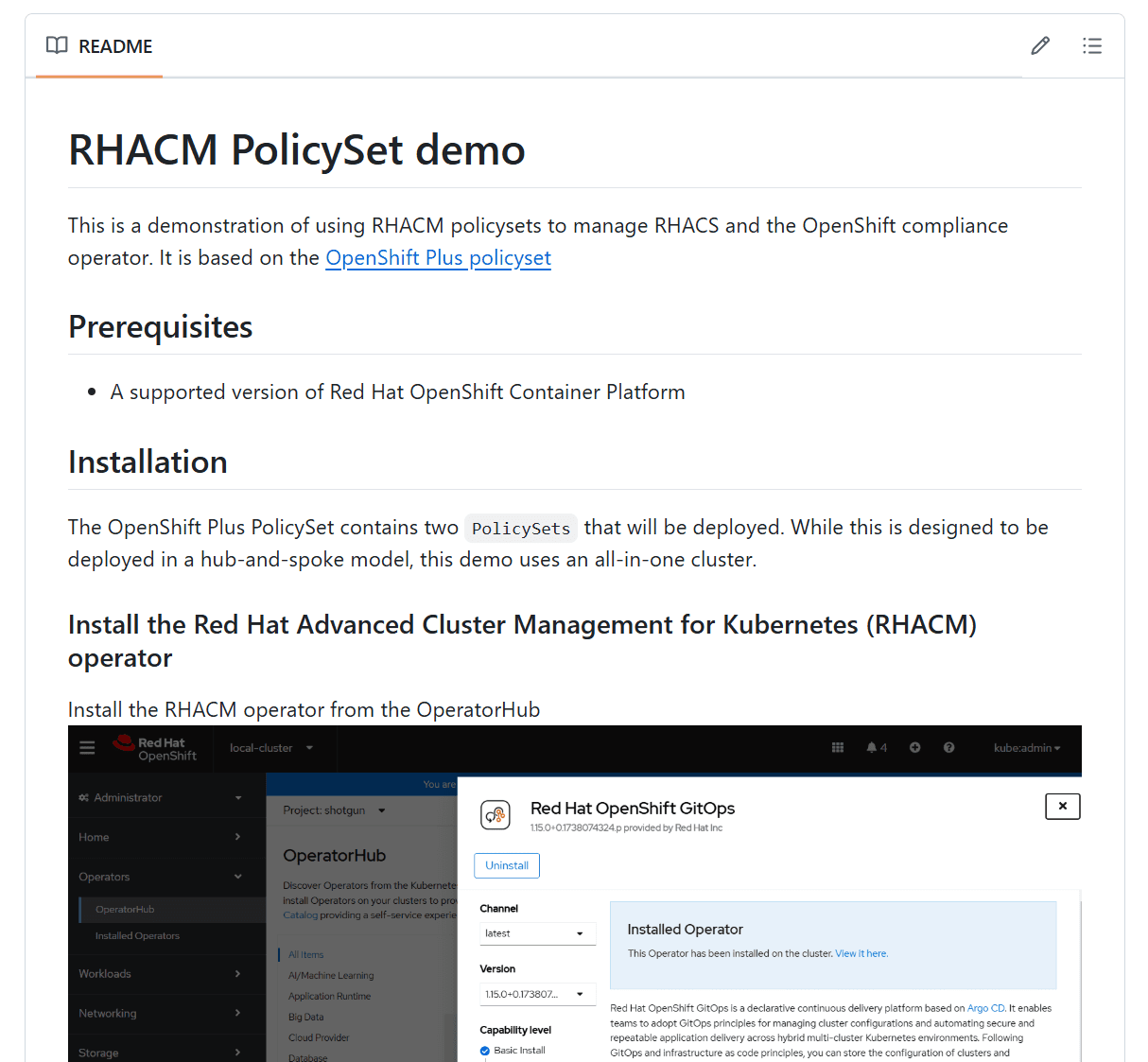The height and width of the screenshot is (1062, 1148).
Task: Click the Installed Operator alert title
Action: (685, 930)
